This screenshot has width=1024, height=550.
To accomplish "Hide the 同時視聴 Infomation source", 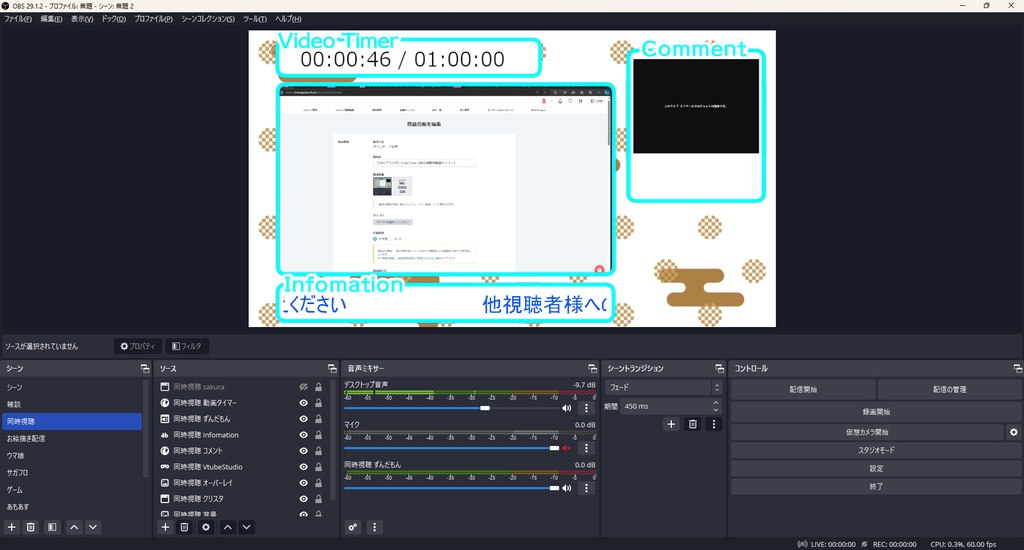I will click(303, 435).
